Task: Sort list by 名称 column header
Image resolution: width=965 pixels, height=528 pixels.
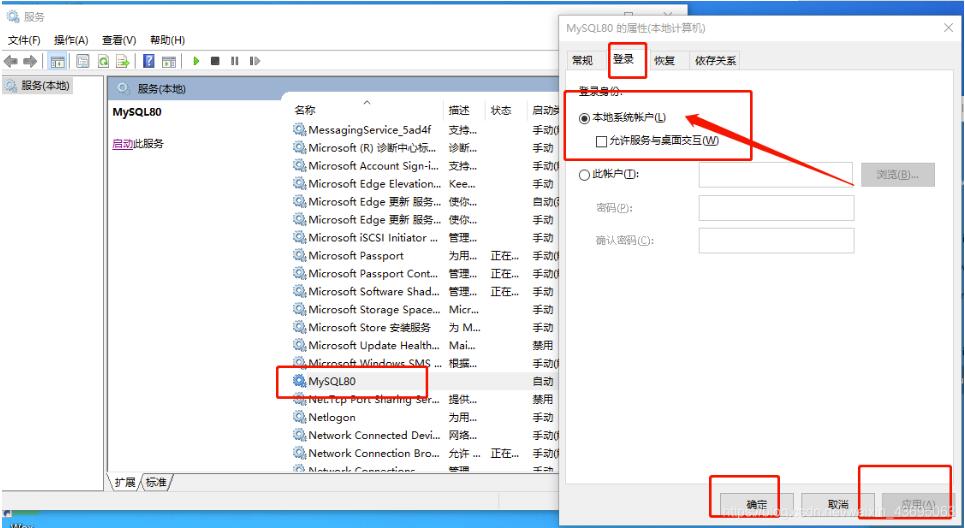Action: click(305, 110)
